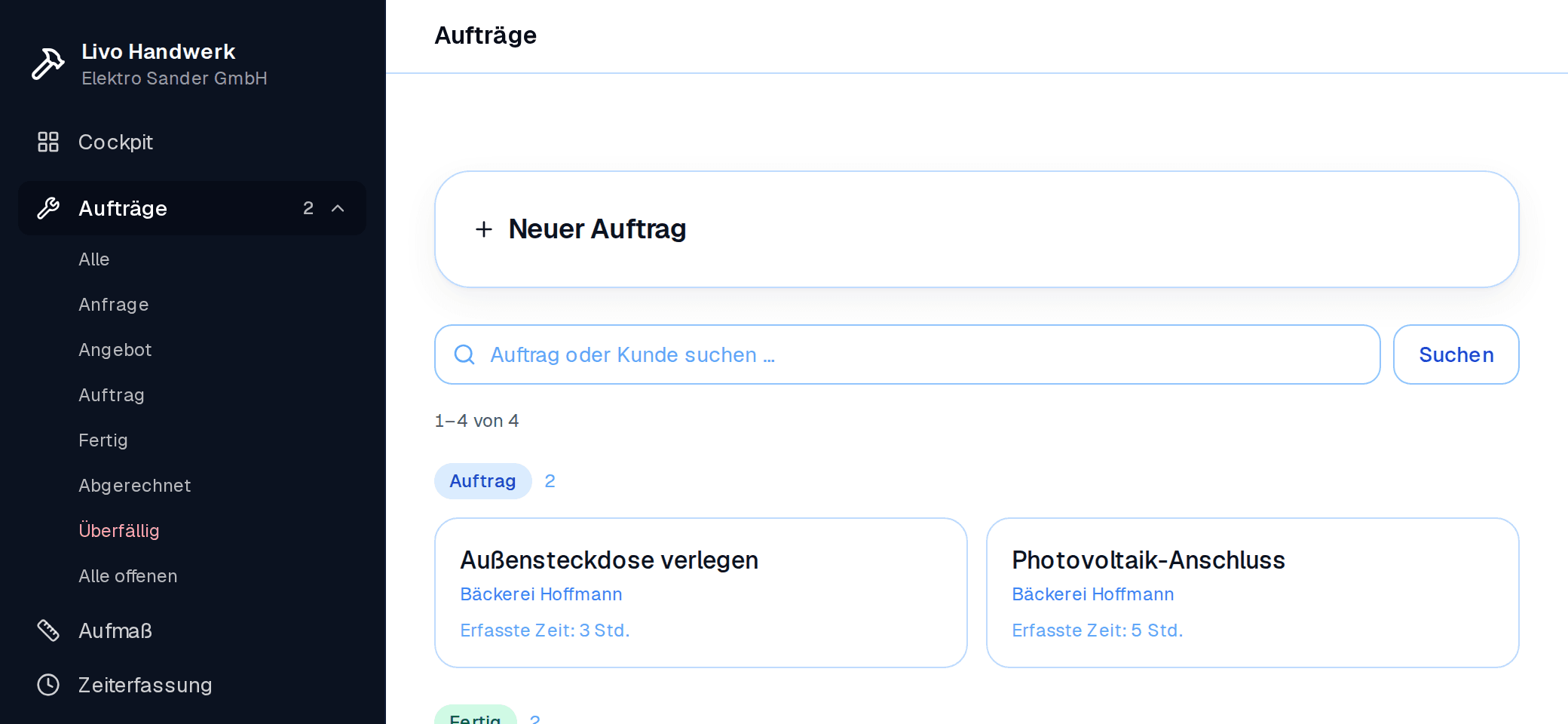Show Abgerechnet orders
This screenshot has height=724, width=1568.
click(135, 486)
